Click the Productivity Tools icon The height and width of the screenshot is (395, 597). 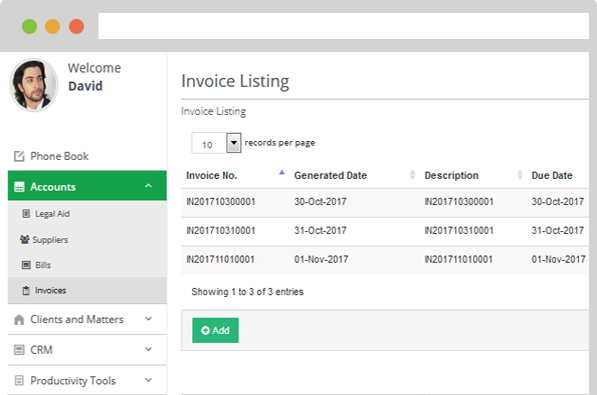click(x=19, y=380)
